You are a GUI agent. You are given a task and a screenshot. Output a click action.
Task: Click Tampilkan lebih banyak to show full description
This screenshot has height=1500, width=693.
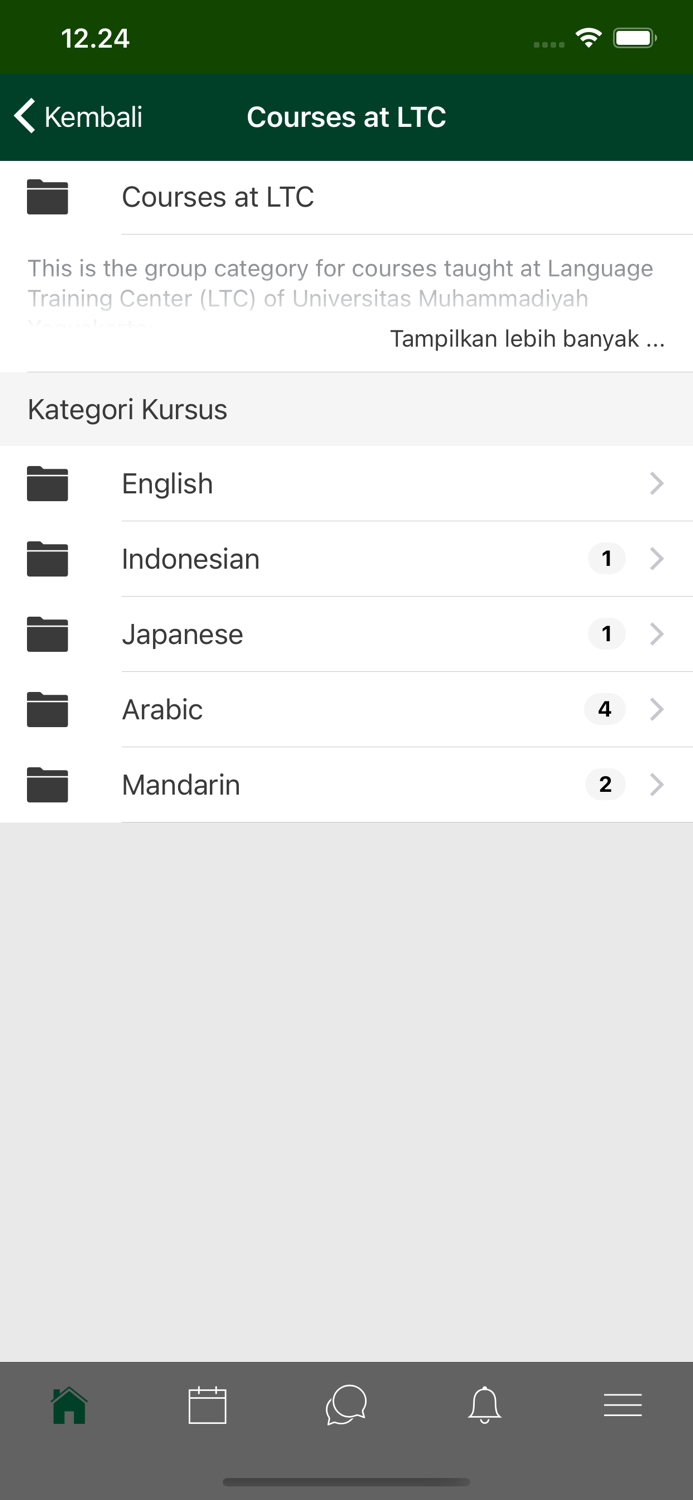pos(525,339)
